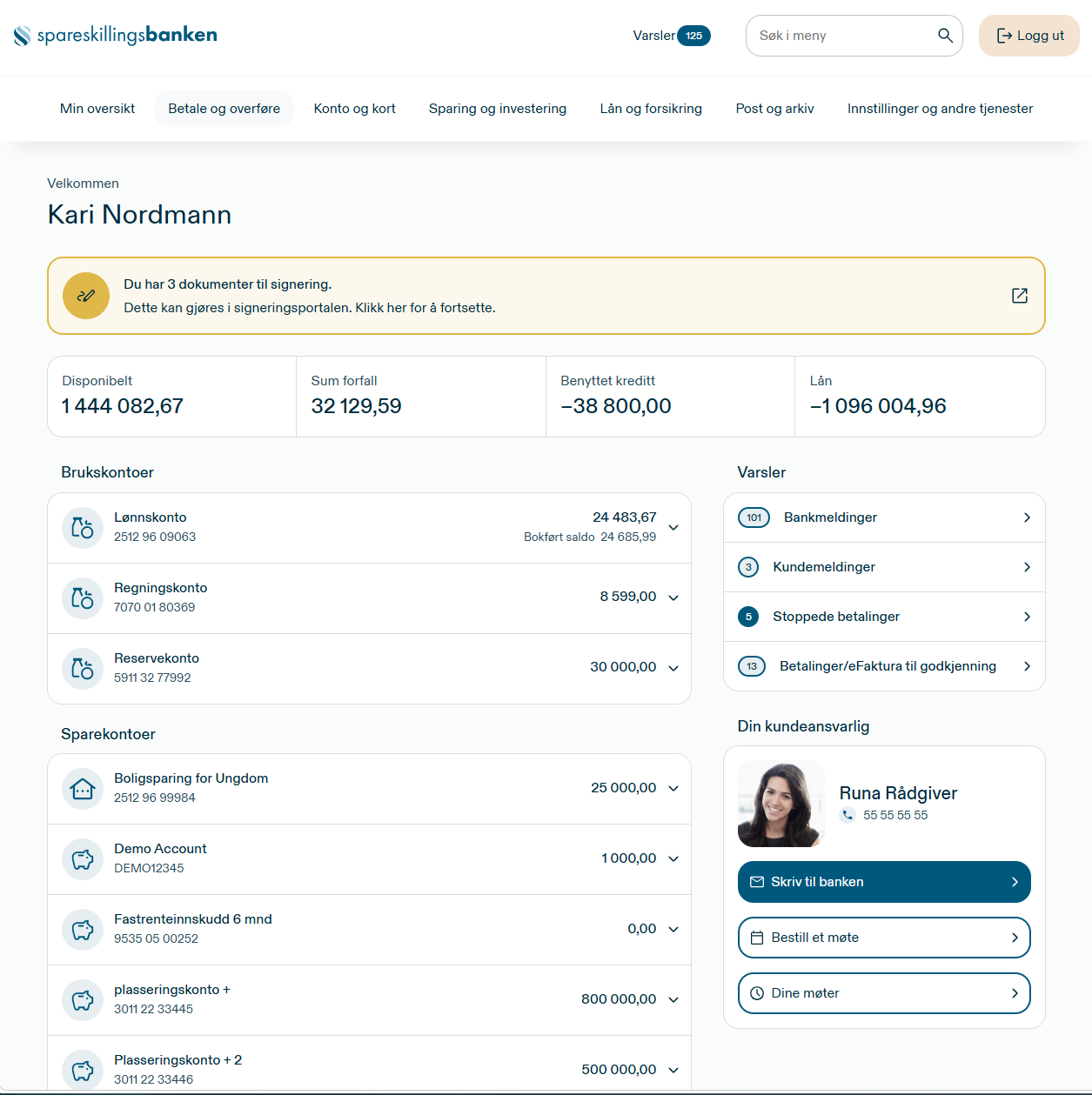1092x1095 pixels.
Task: Click the 13 badge beside Betalinger/eFaktura
Action: point(752,666)
